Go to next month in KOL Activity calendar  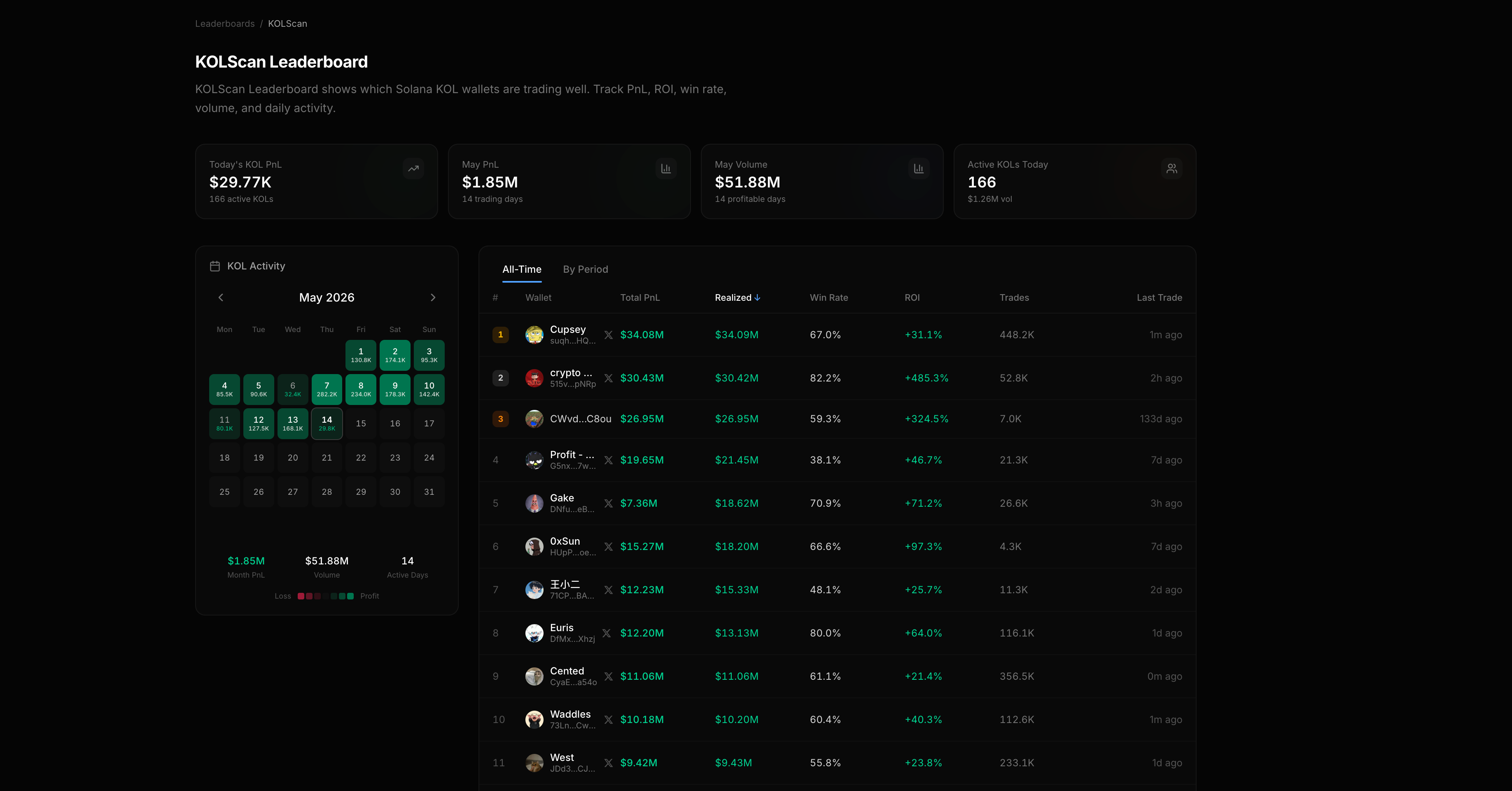click(x=433, y=298)
